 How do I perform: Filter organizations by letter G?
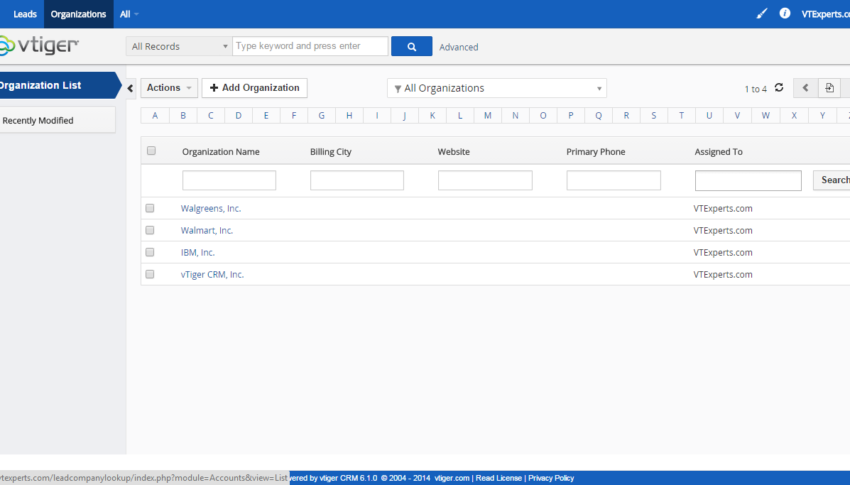[321, 115]
